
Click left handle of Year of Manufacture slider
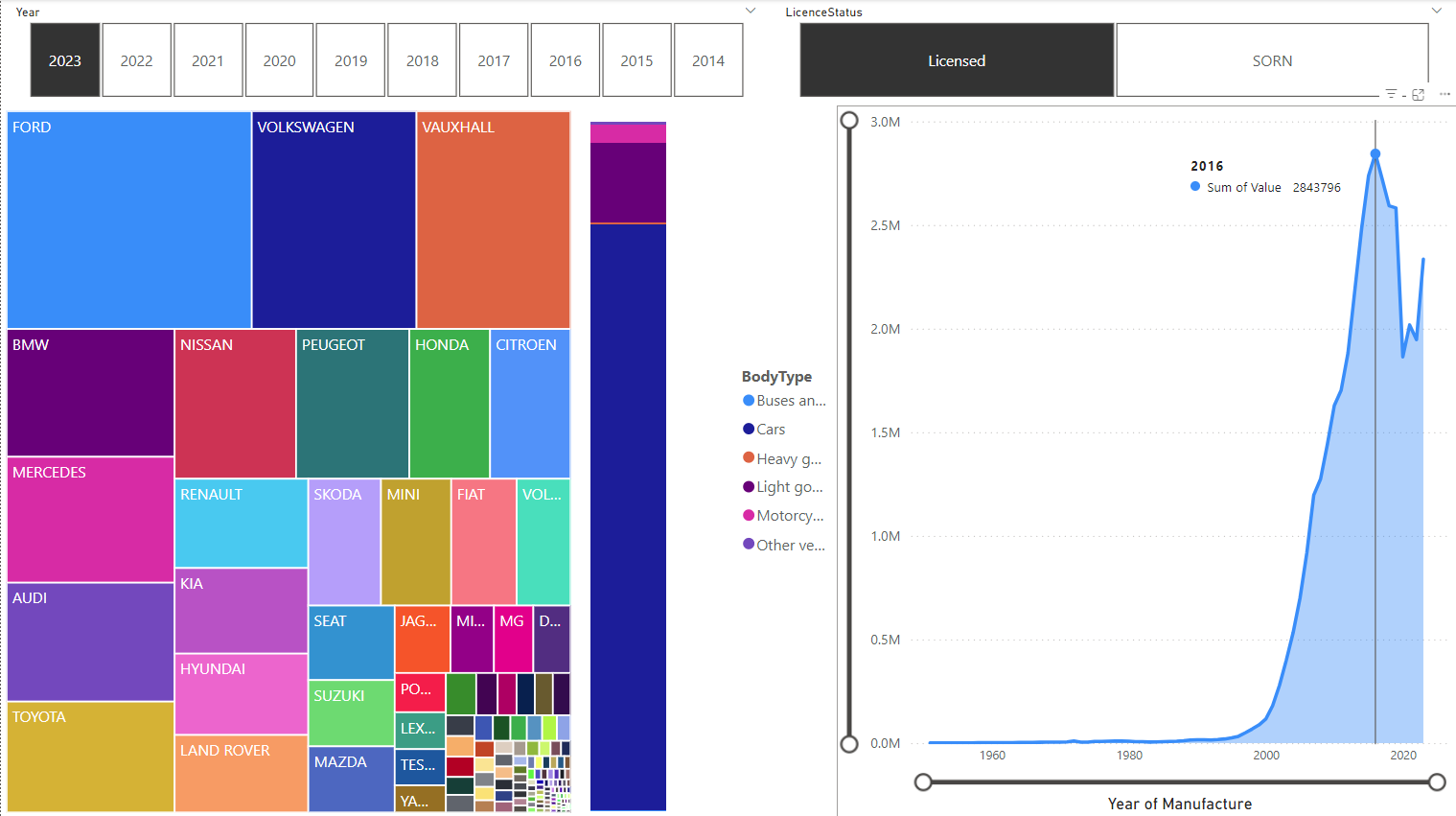tap(923, 782)
